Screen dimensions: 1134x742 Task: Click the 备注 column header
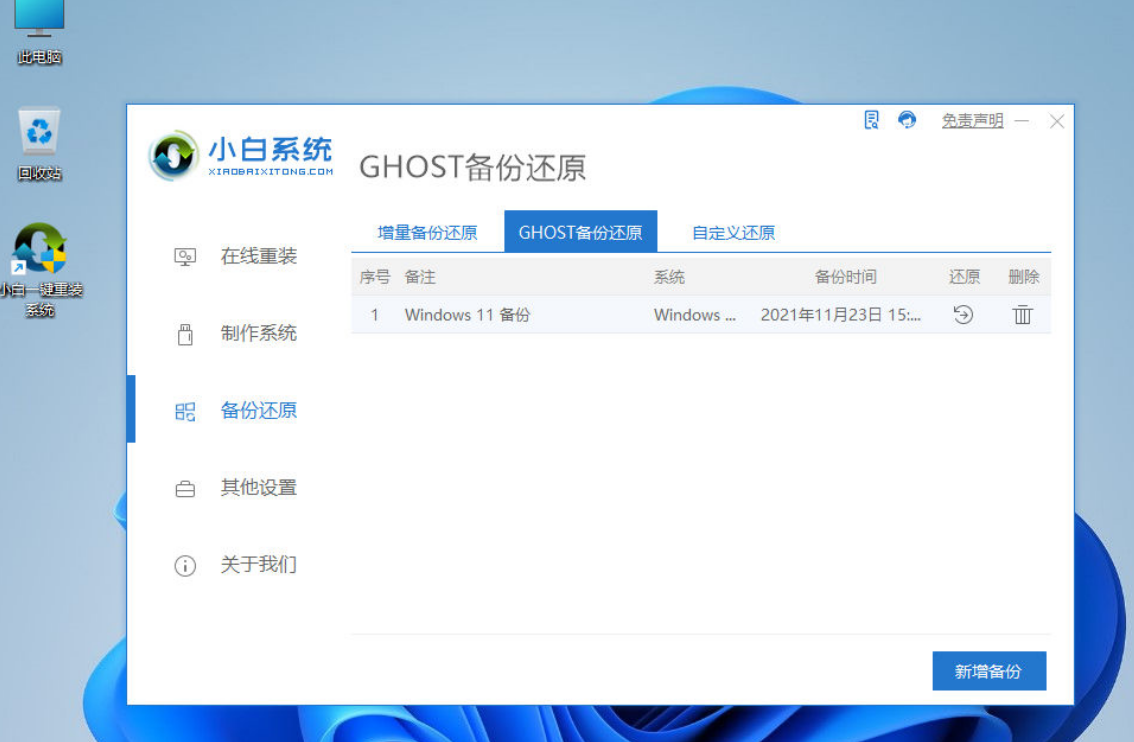click(x=419, y=276)
